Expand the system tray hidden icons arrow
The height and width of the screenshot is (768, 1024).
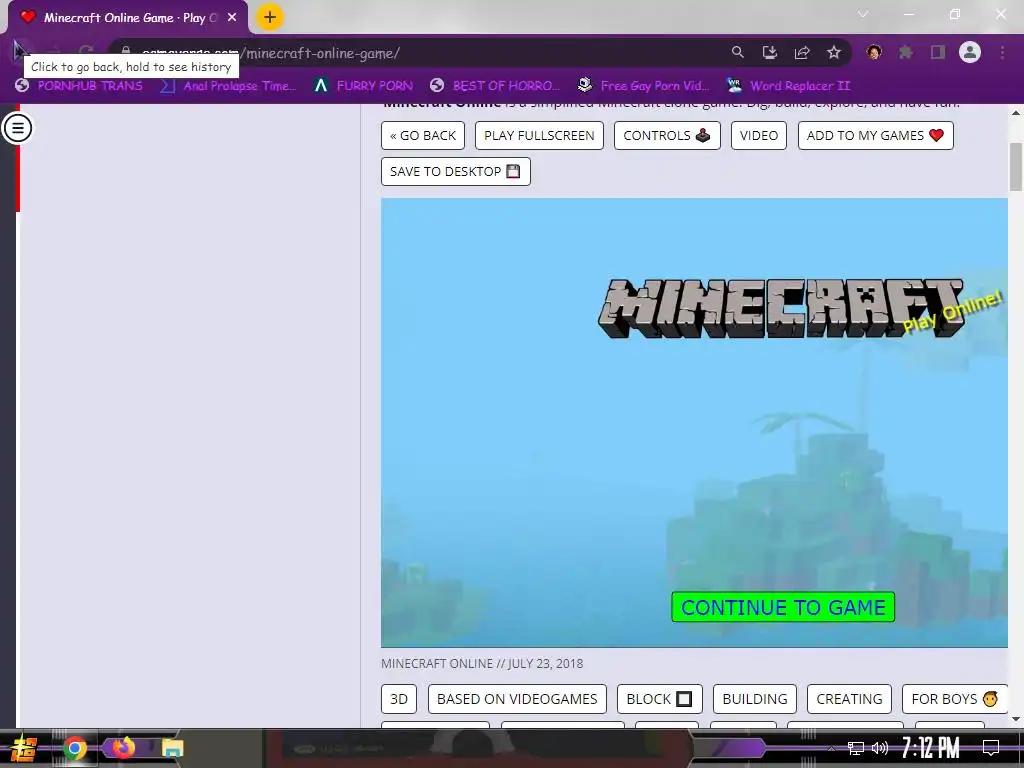pos(831,748)
